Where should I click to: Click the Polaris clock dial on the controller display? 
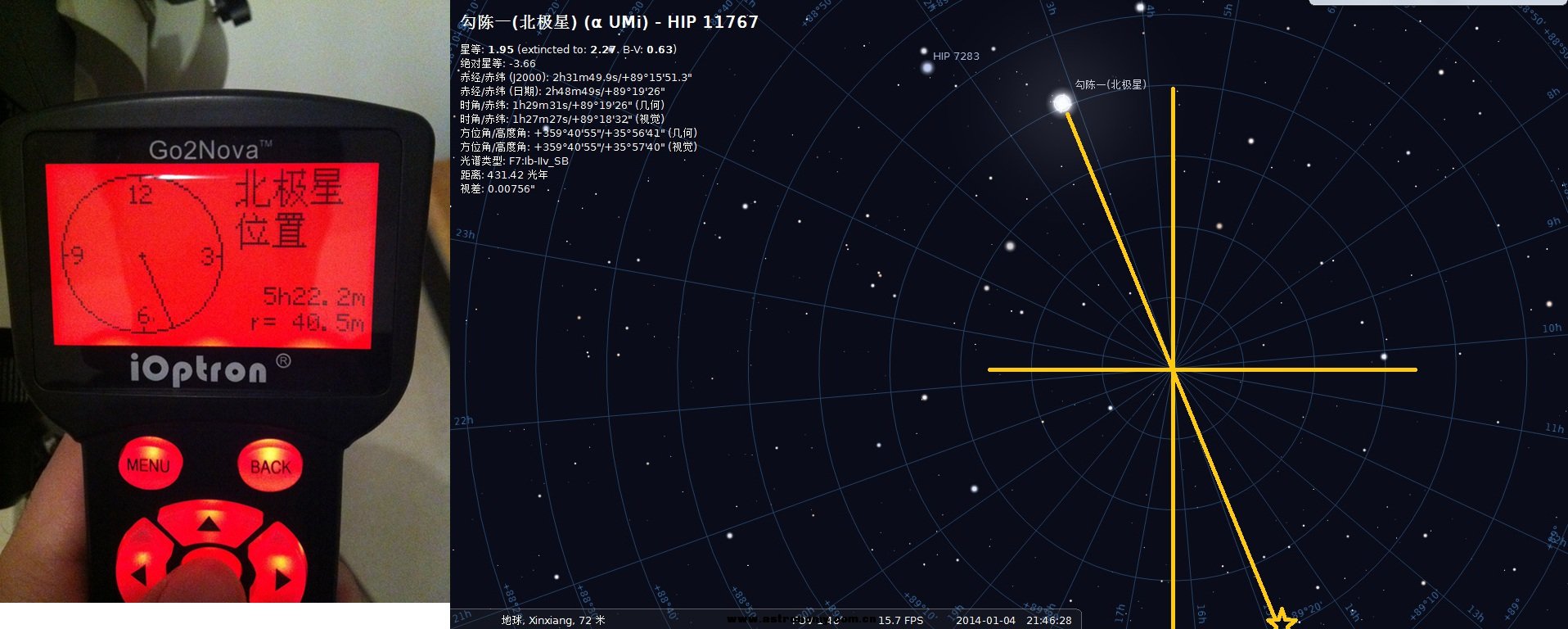click(142, 255)
